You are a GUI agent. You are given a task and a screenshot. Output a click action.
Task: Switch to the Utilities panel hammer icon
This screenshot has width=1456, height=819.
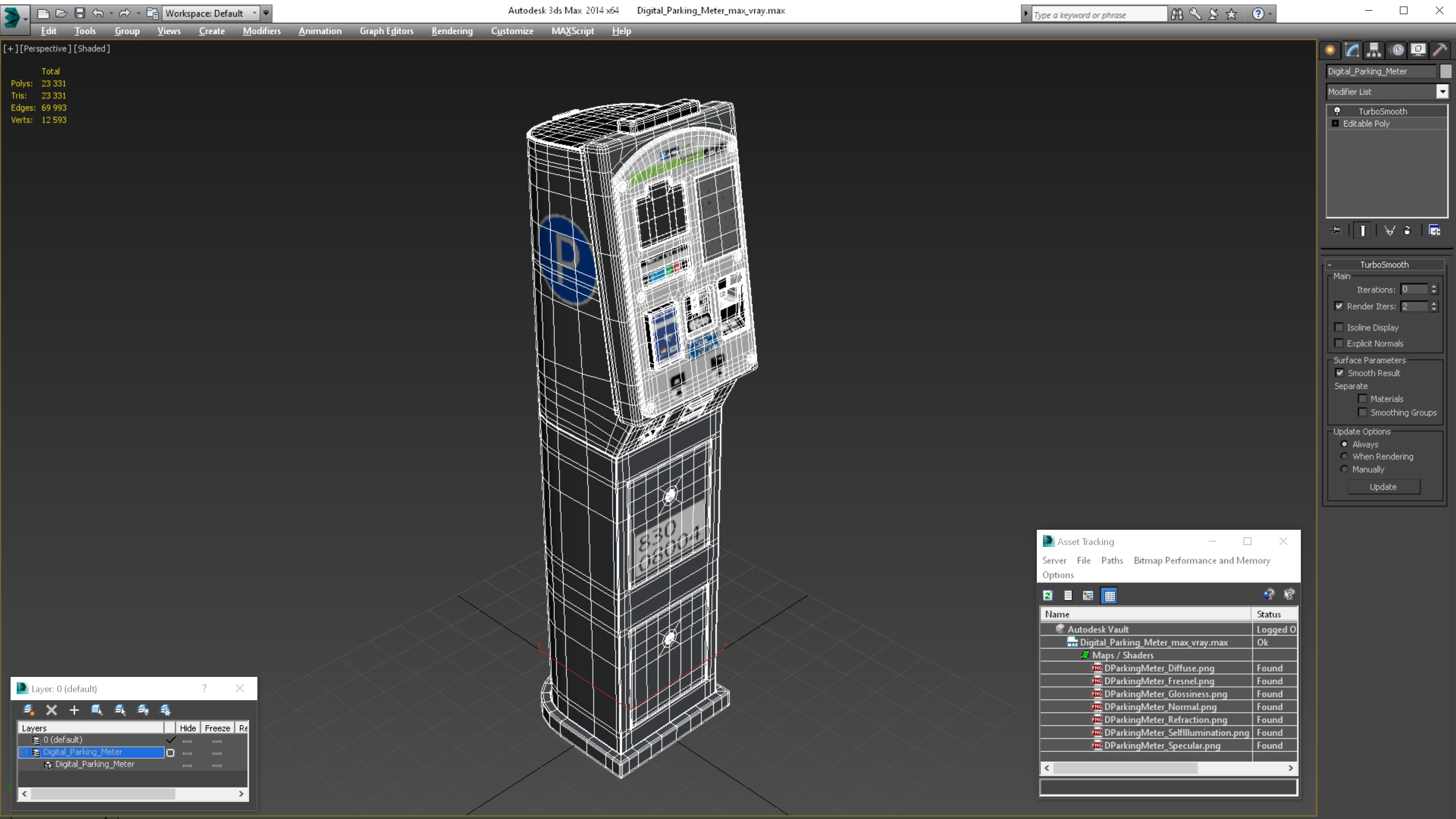tap(1440, 50)
